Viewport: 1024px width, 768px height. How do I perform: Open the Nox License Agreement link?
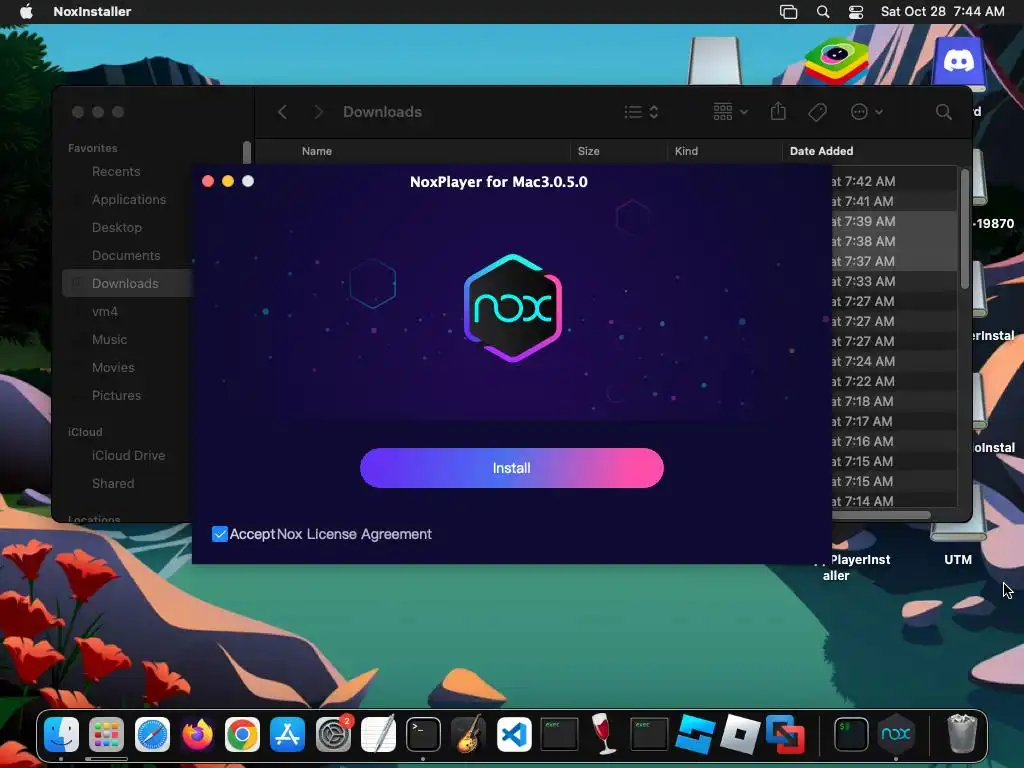tap(354, 534)
